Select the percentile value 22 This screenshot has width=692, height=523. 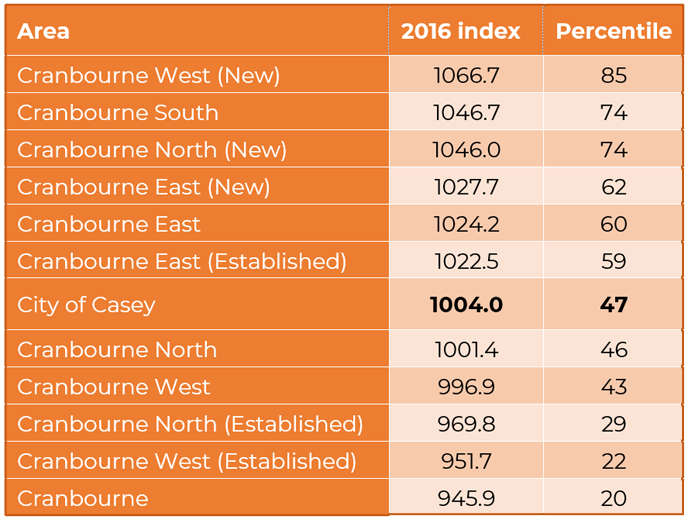coord(613,461)
